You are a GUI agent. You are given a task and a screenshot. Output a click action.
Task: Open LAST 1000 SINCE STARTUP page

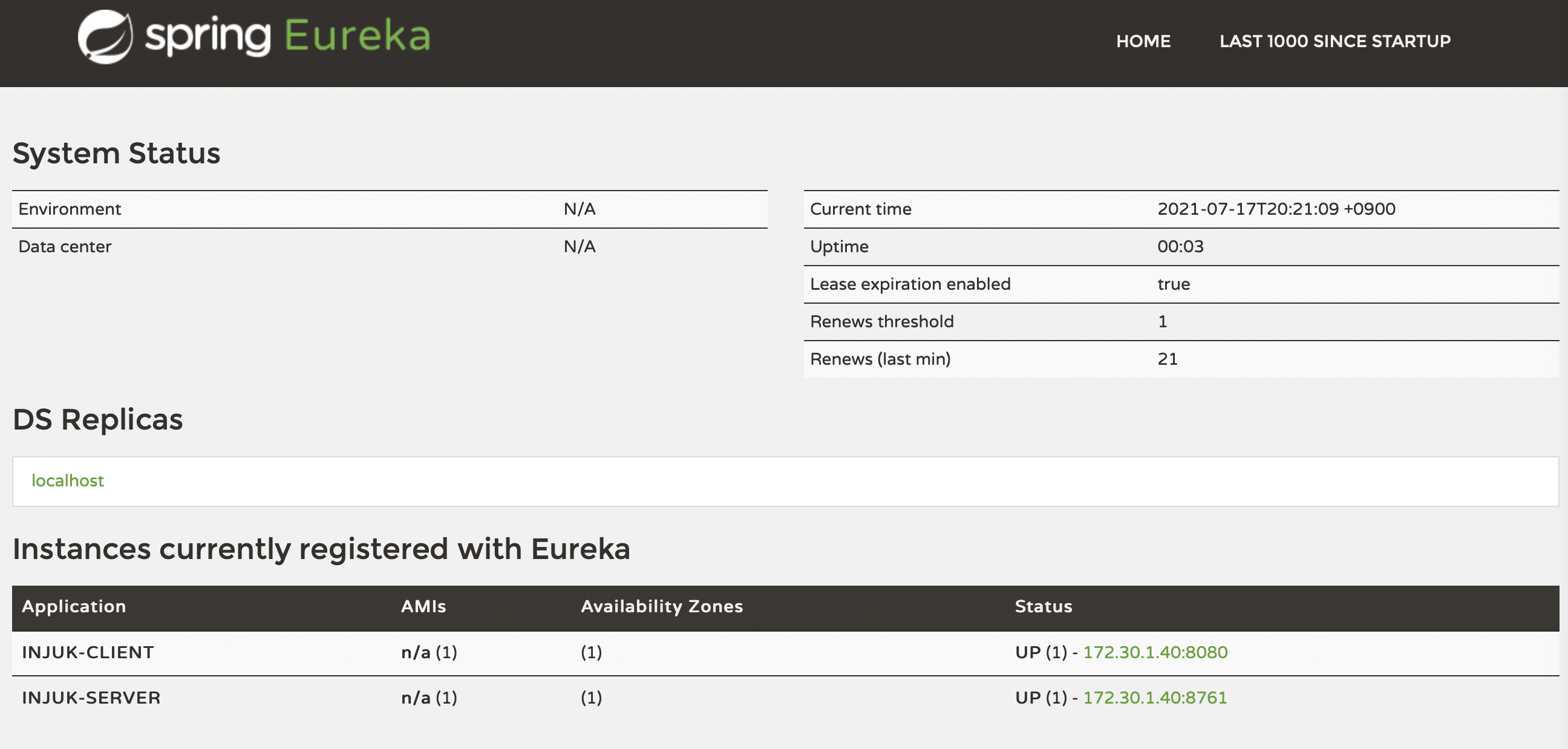(1334, 41)
